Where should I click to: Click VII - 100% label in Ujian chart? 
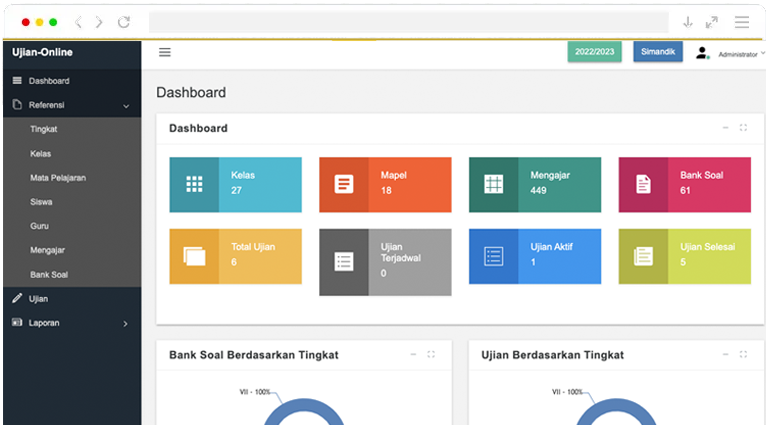(x=567, y=392)
